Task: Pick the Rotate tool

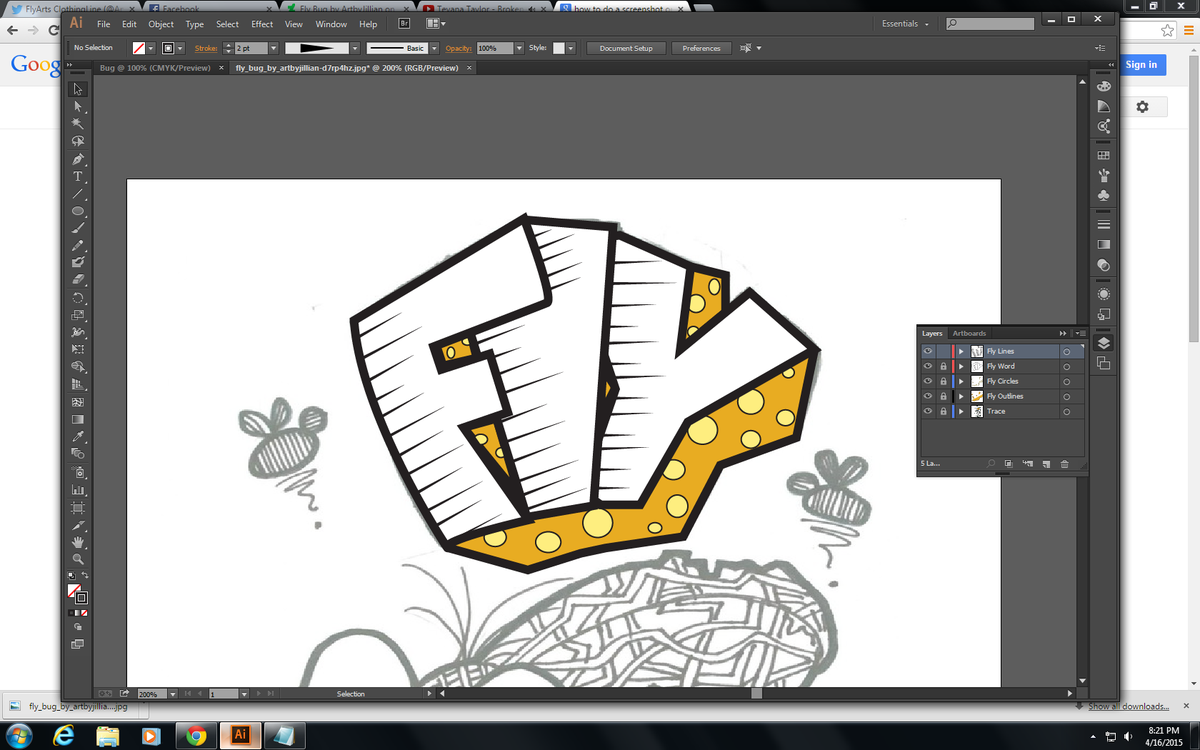Action: (78, 298)
